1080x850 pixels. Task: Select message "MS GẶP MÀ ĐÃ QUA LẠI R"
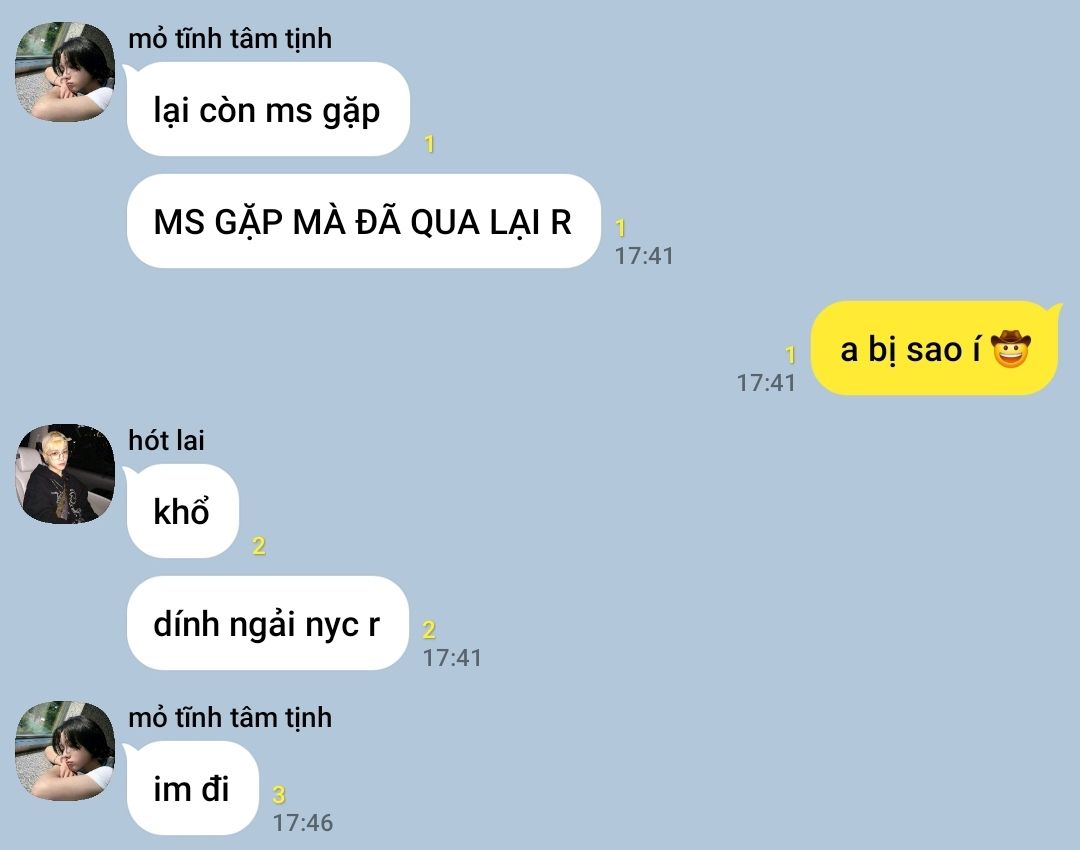(x=363, y=221)
